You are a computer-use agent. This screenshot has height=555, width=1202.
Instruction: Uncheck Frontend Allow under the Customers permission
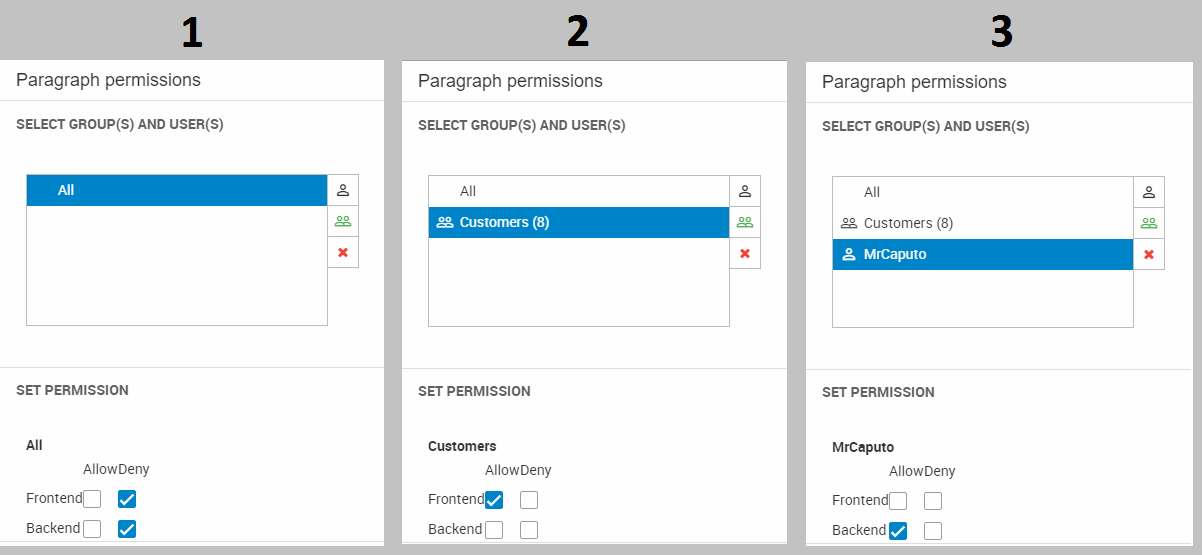[x=494, y=500]
